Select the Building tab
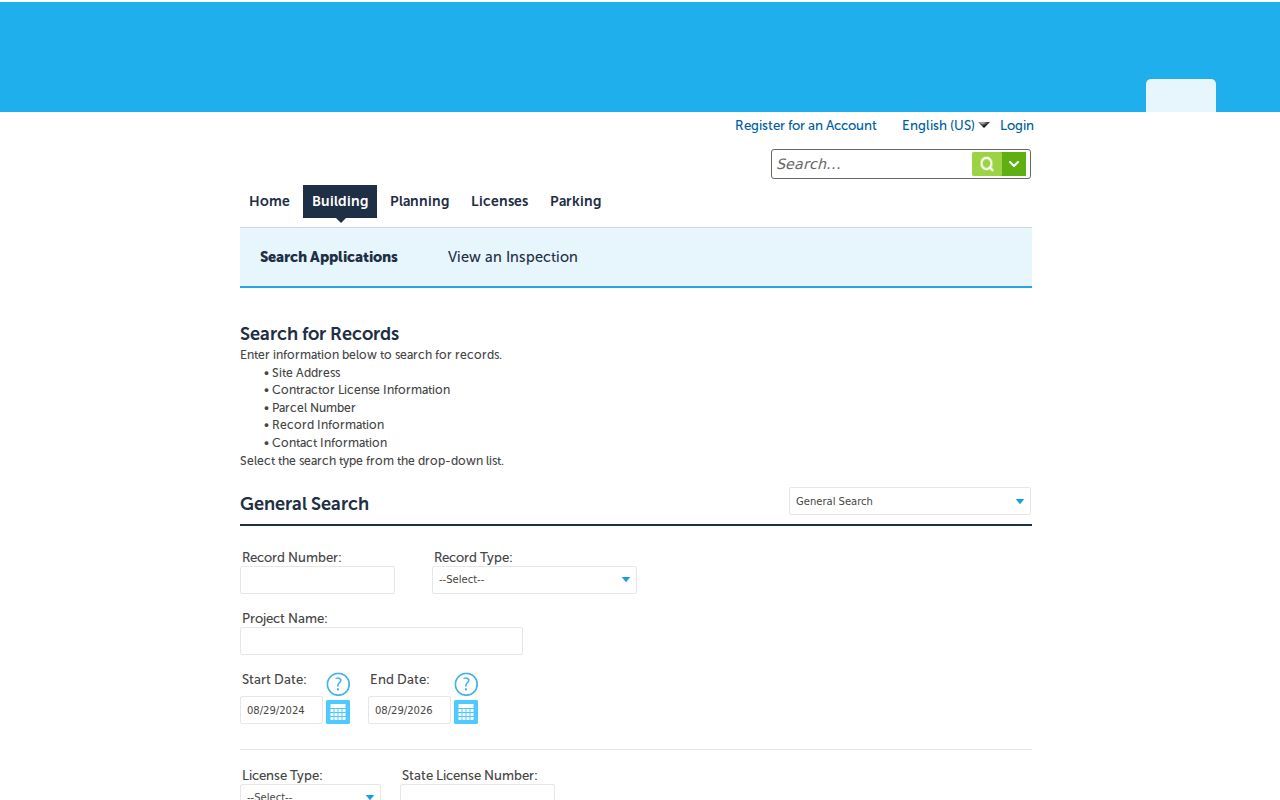This screenshot has width=1280, height=800. (x=340, y=201)
